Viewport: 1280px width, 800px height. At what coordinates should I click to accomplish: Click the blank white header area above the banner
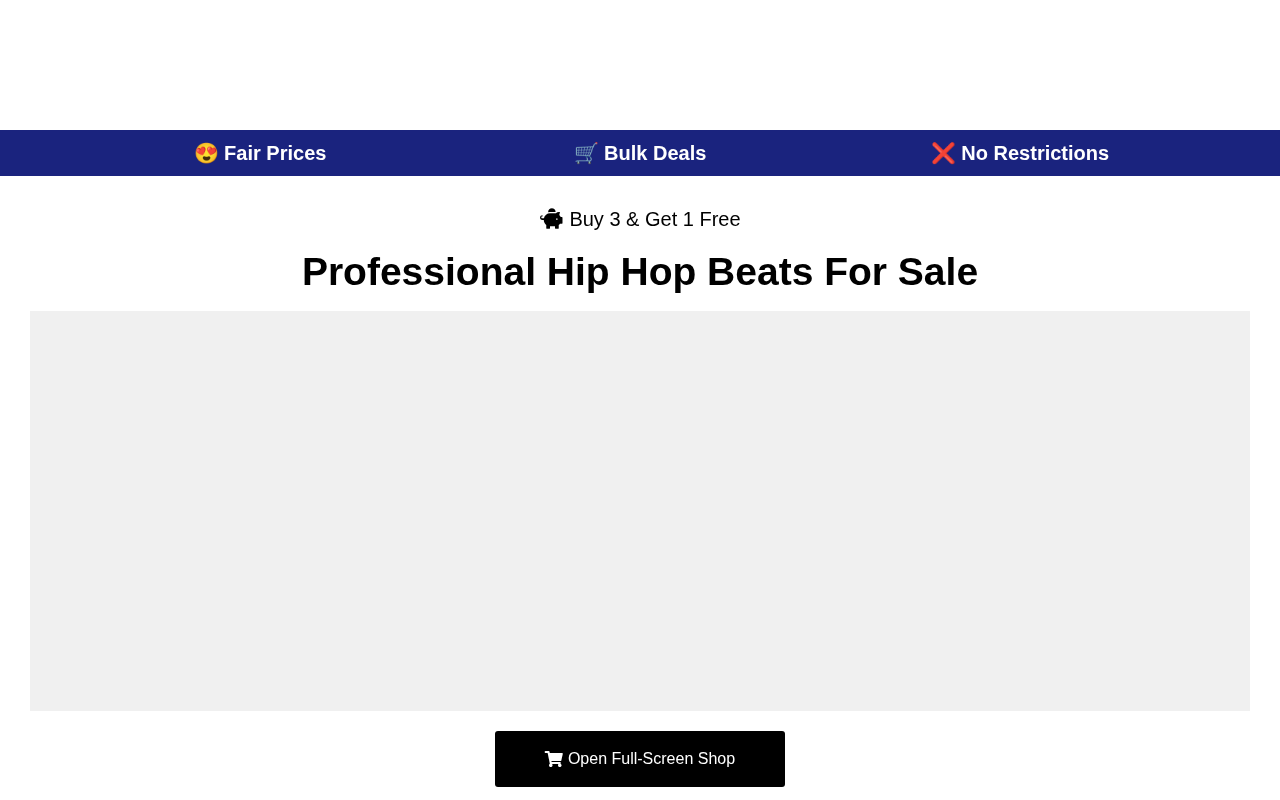640,65
